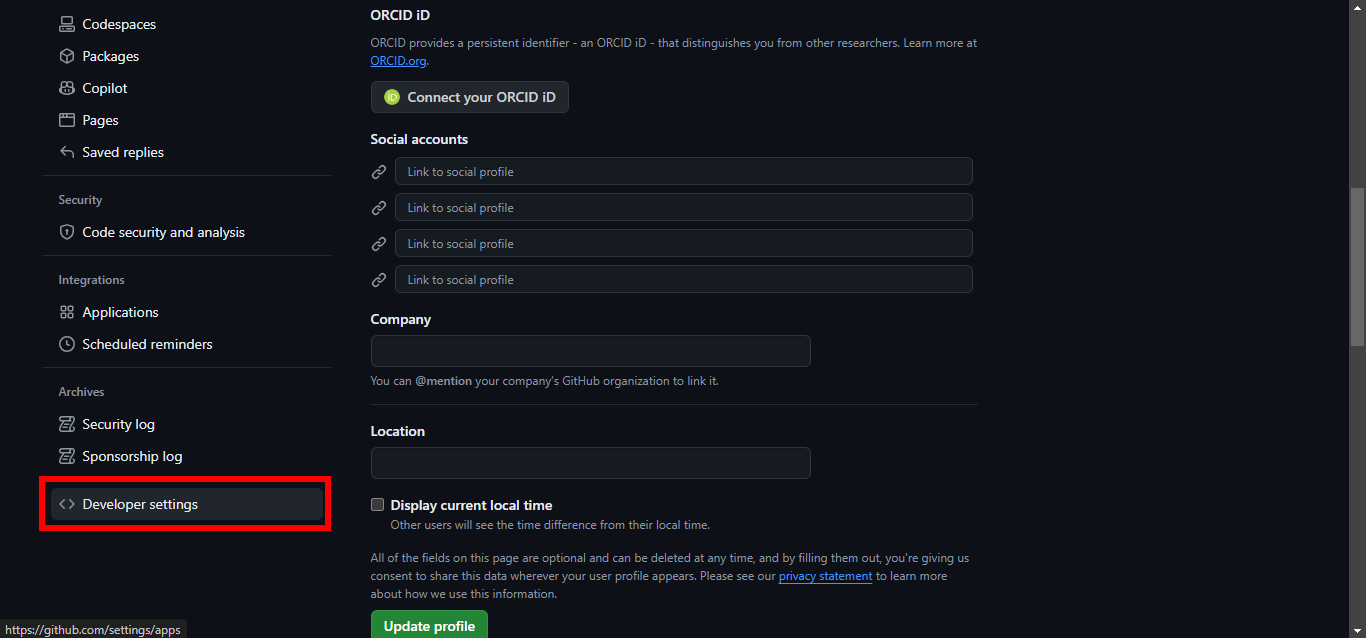Follow the ORCID.org link
Image resolution: width=1366 pixels, height=638 pixels.
coord(398,61)
